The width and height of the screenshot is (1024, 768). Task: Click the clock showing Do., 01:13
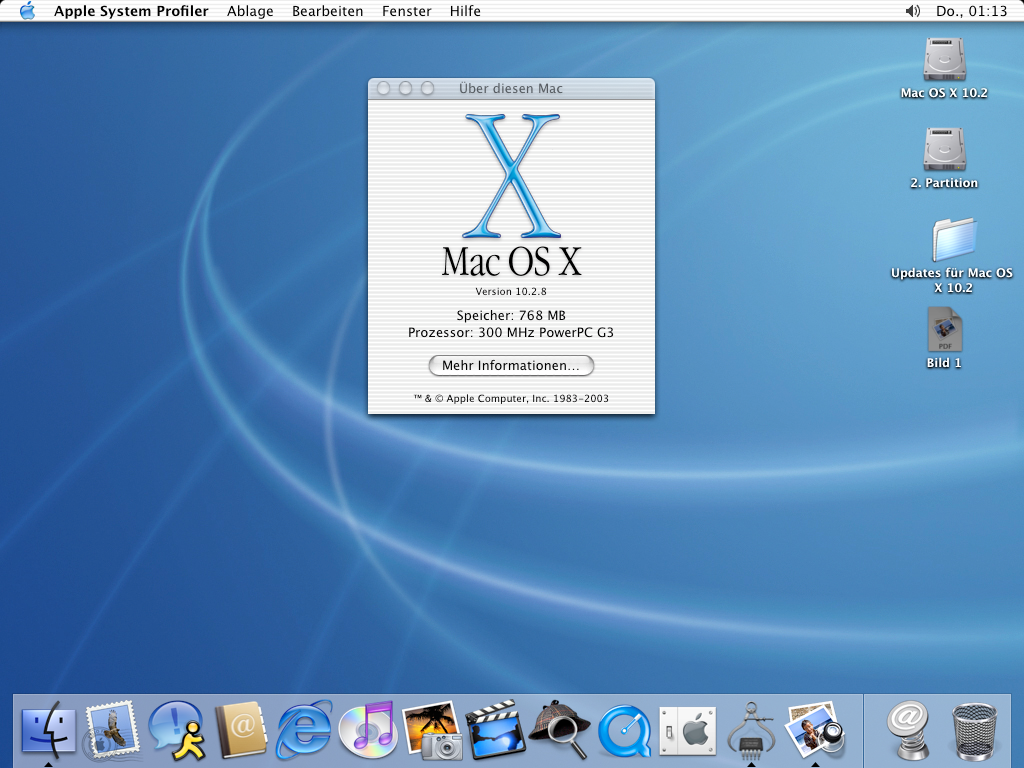tap(971, 11)
